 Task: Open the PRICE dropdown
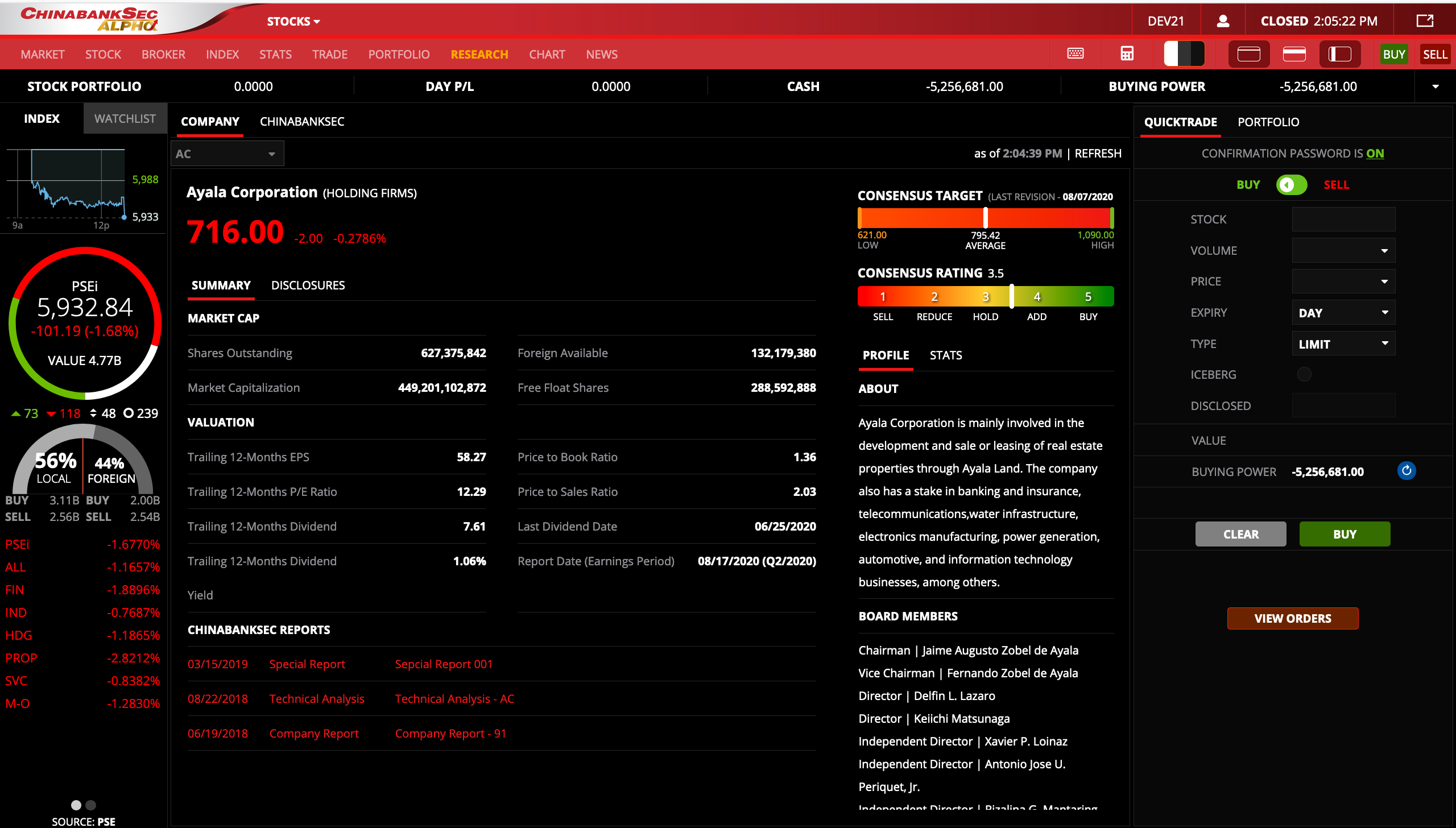(x=1343, y=281)
